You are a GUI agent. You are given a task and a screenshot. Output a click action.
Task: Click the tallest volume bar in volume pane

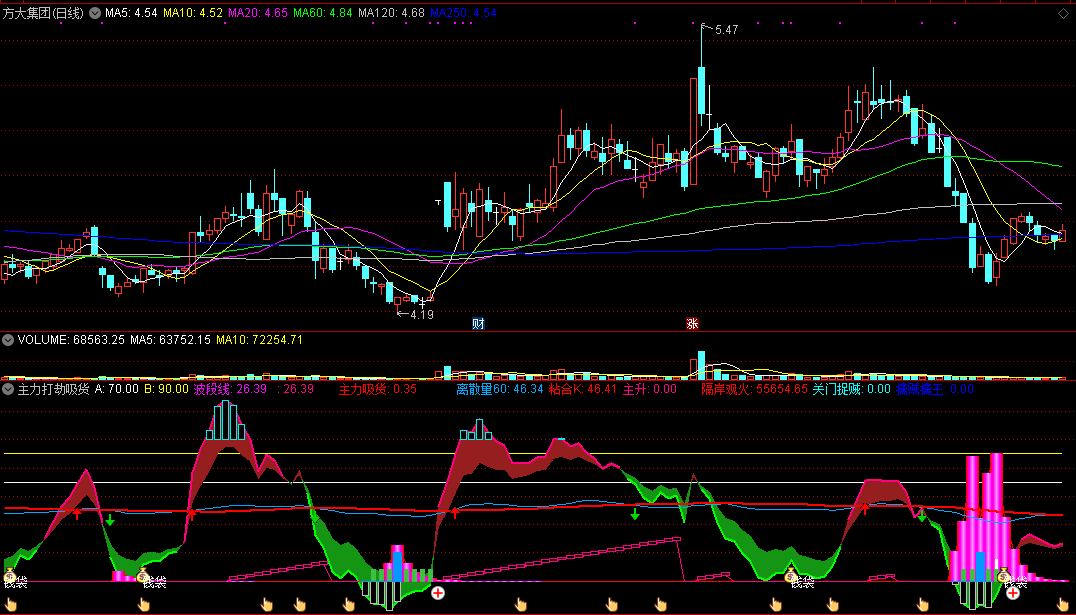point(701,364)
